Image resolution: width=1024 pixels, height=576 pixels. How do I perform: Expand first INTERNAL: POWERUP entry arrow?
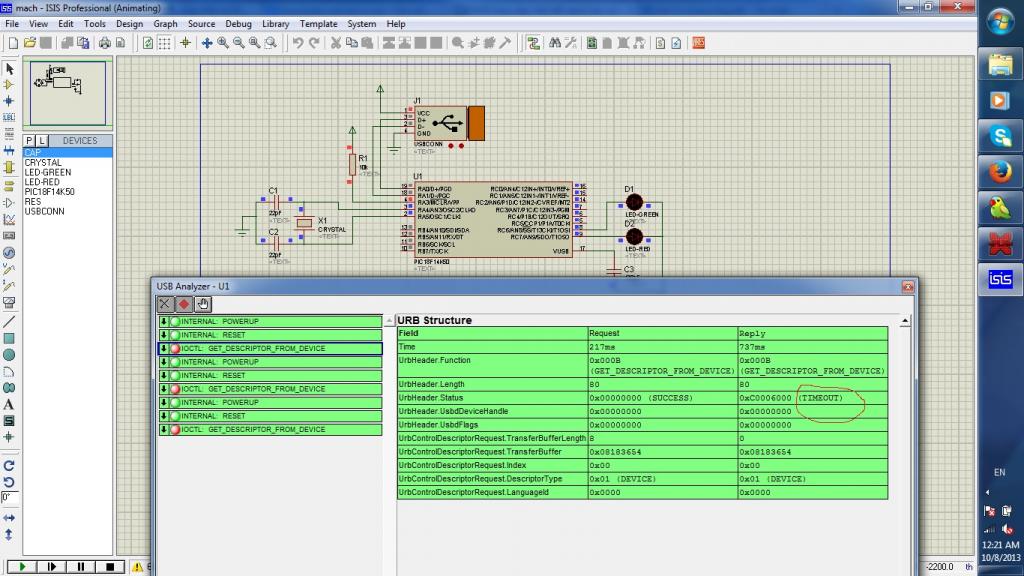(x=164, y=322)
